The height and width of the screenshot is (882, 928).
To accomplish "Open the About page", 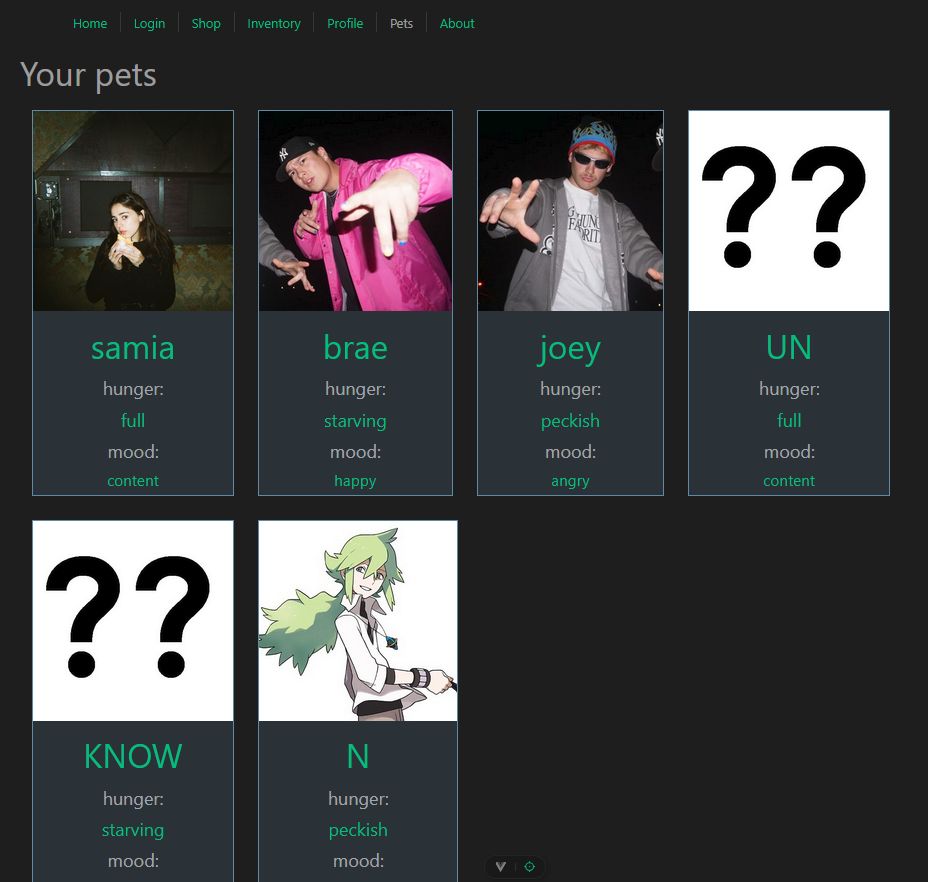I will [457, 24].
